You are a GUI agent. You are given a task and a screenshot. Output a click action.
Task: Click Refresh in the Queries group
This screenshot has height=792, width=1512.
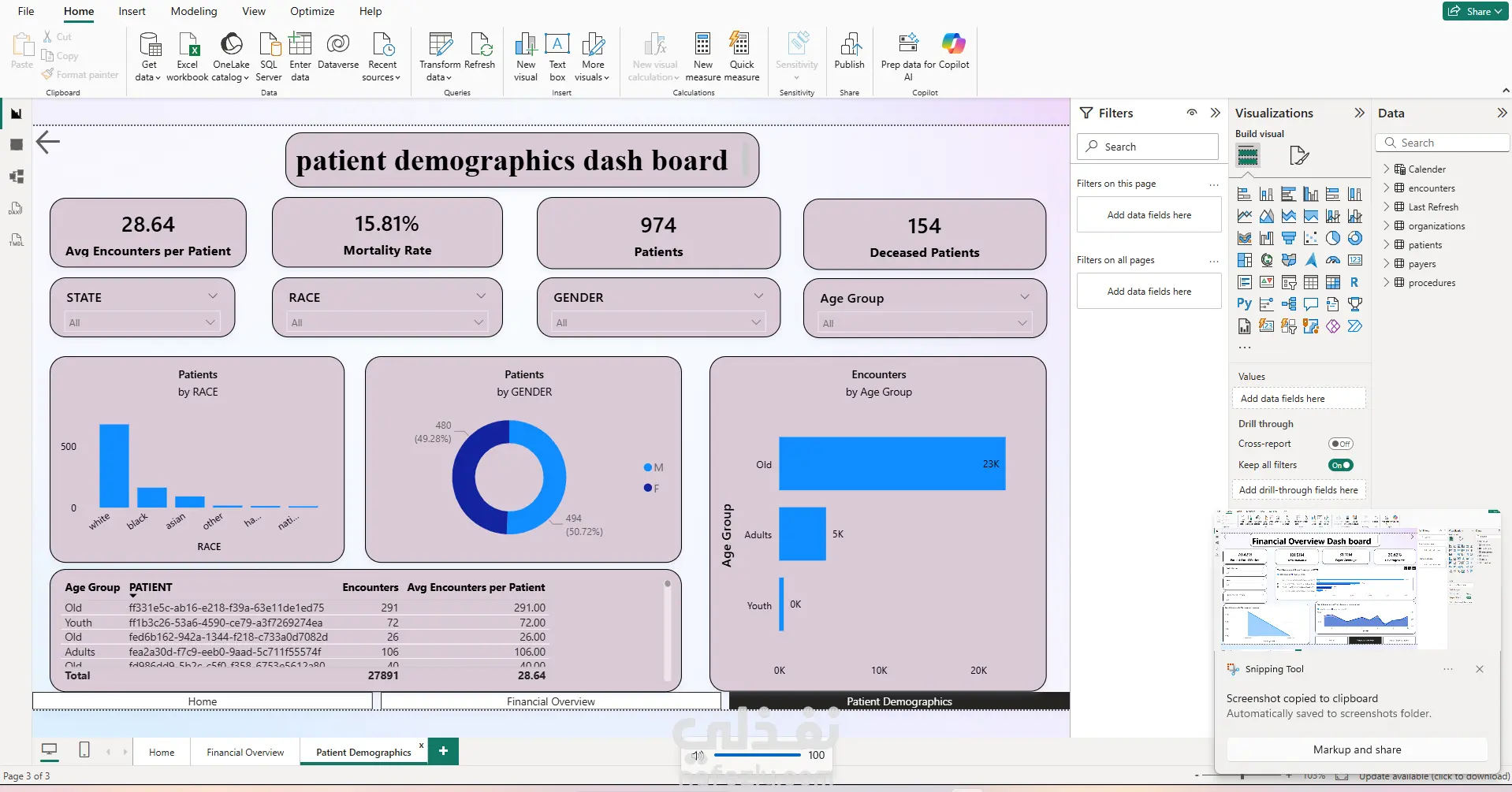pyautogui.click(x=480, y=52)
